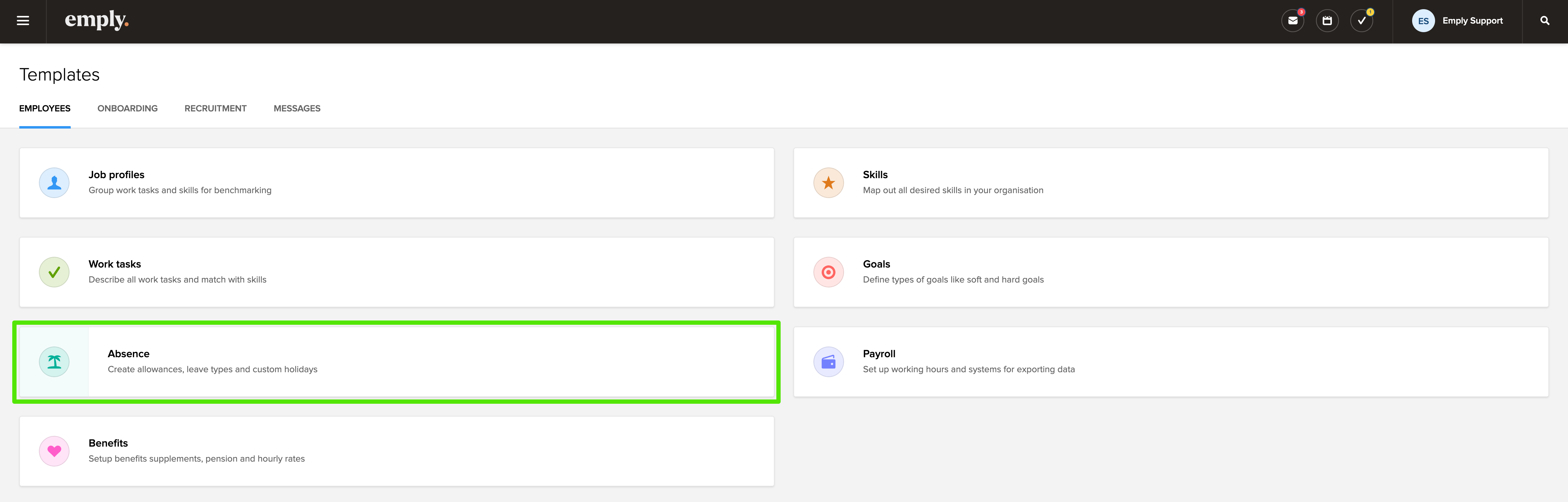Switch to the Messages tab

296,108
